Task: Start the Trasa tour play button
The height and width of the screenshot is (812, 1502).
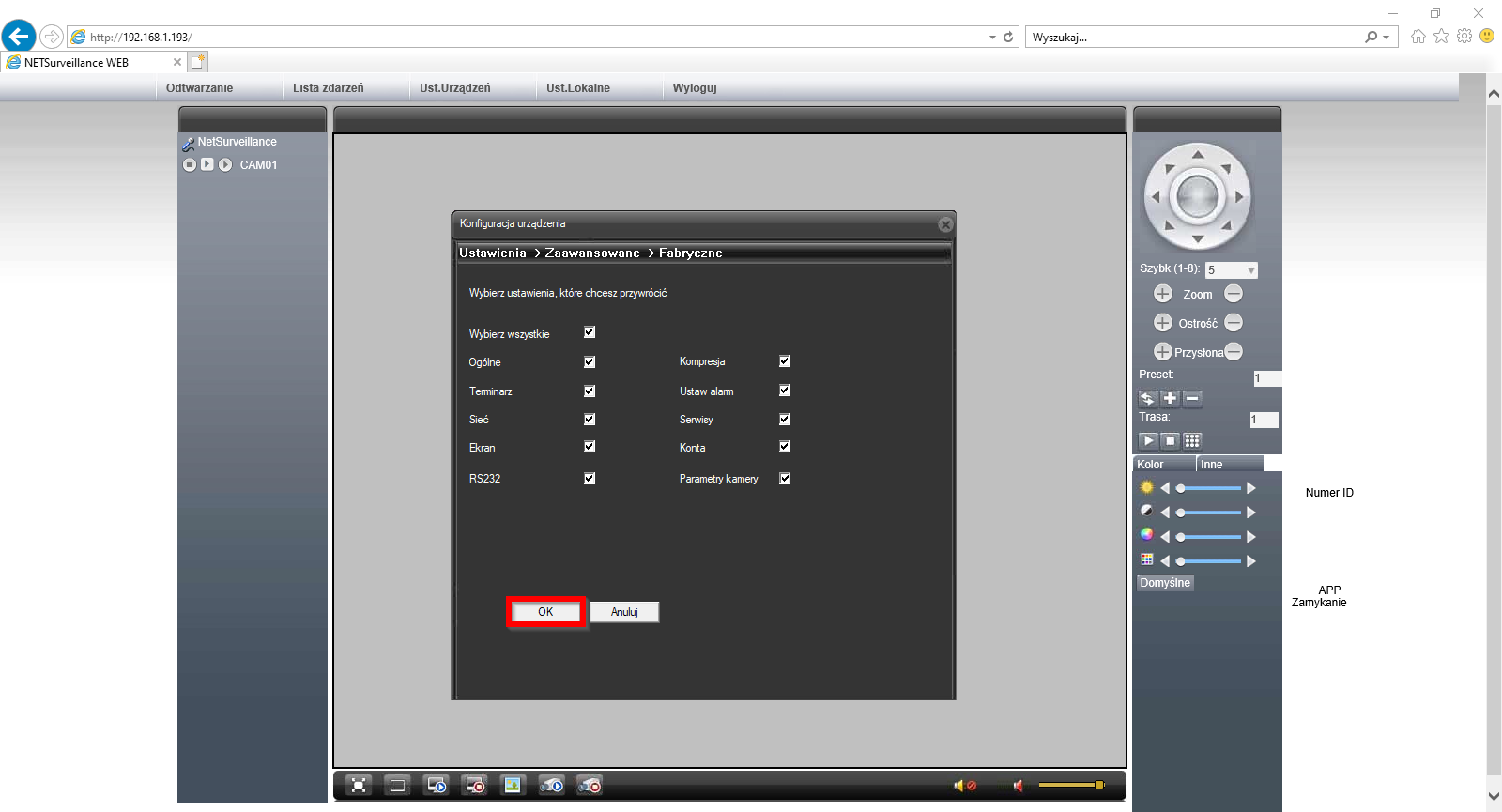Action: tap(1147, 440)
